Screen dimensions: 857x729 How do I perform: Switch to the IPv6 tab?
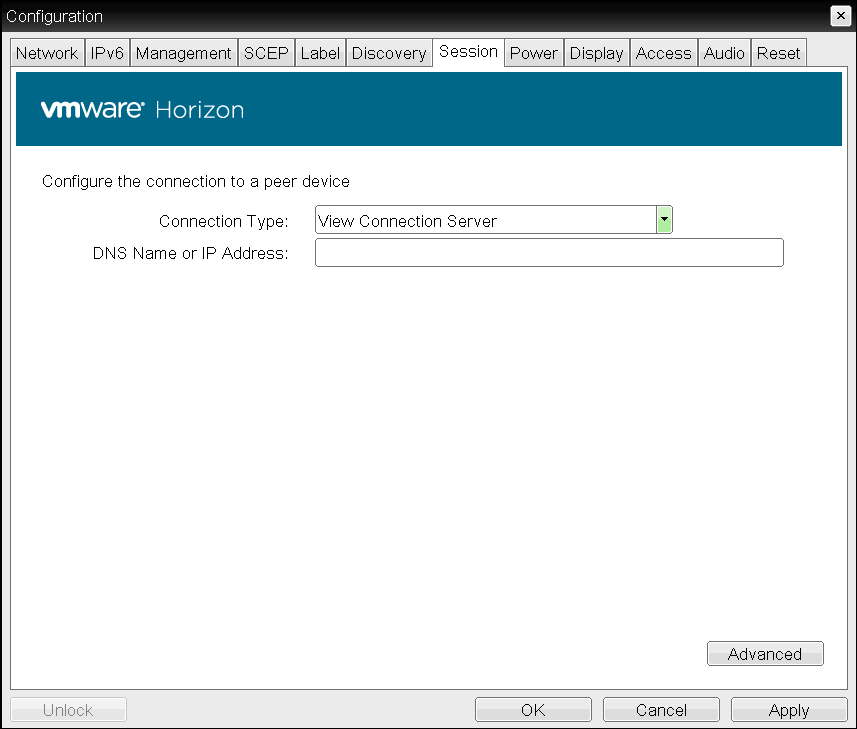tap(107, 53)
